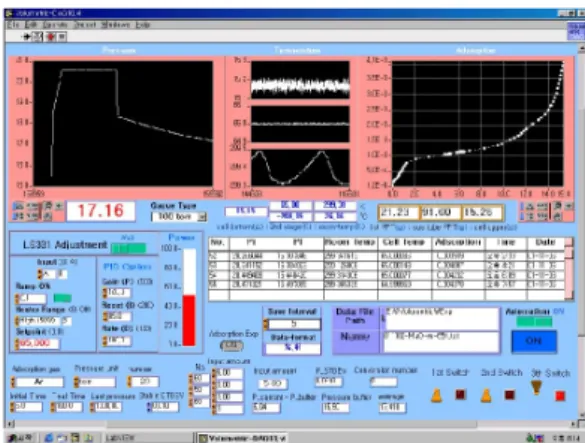Screen dimensions: 585x443
Task: Click the Power level red bar indicator
Action: (189, 320)
